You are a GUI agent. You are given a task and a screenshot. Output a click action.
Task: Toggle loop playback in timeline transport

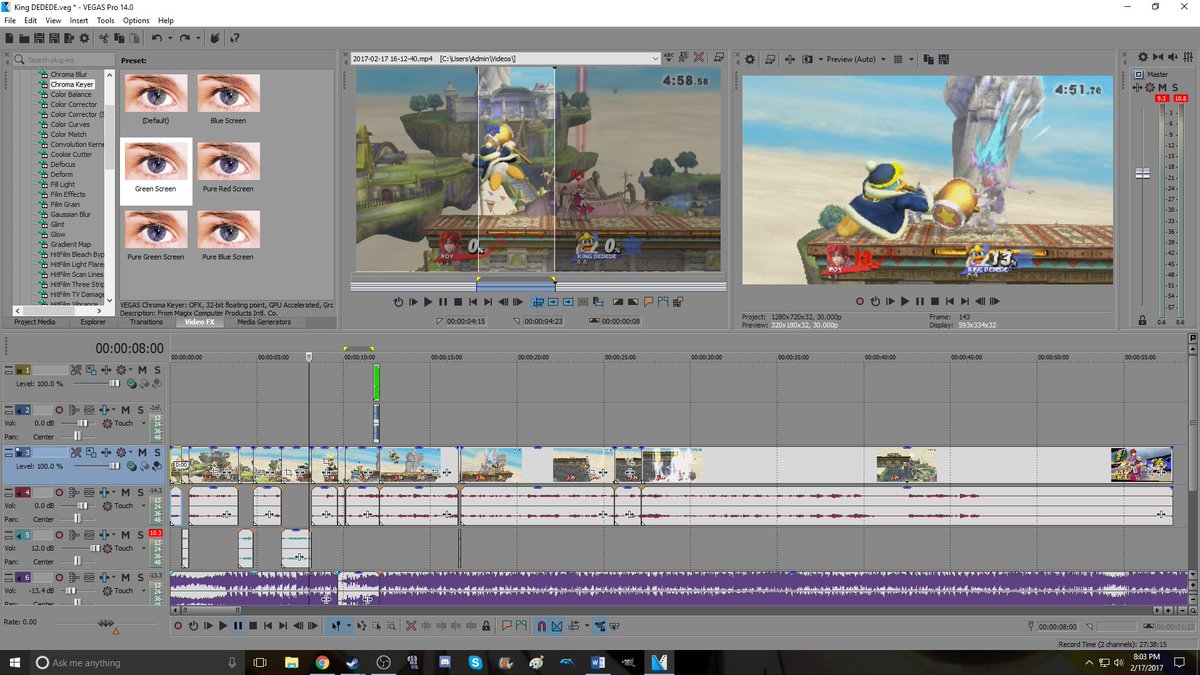coord(193,626)
